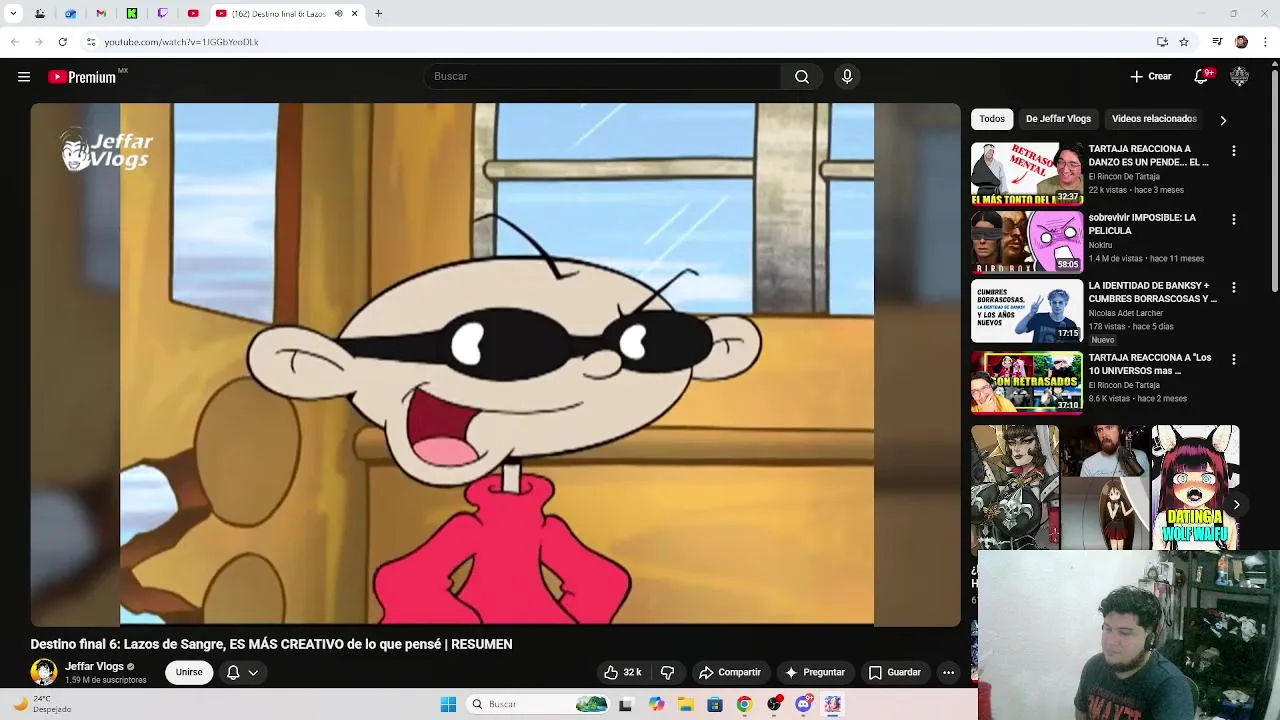Click the Crear button
This screenshot has width=1280, height=720.
[x=1150, y=77]
